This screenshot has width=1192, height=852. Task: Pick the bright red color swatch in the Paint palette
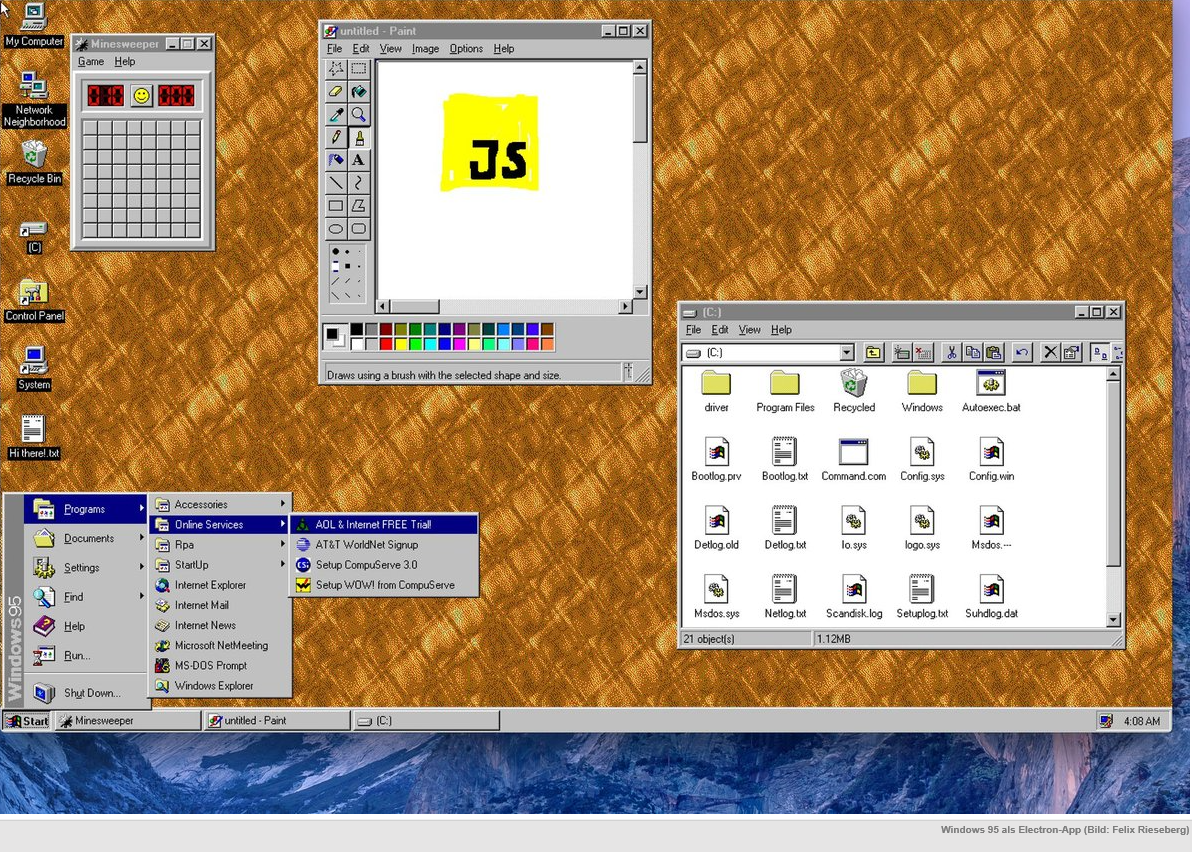coord(385,344)
